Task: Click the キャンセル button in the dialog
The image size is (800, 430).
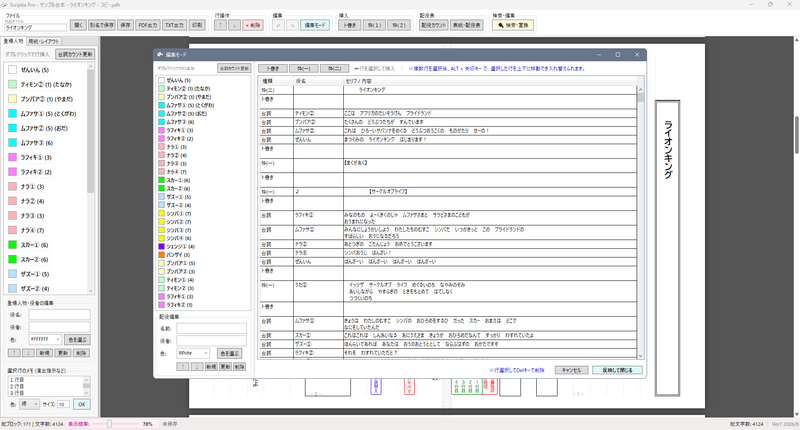Action: (571, 370)
